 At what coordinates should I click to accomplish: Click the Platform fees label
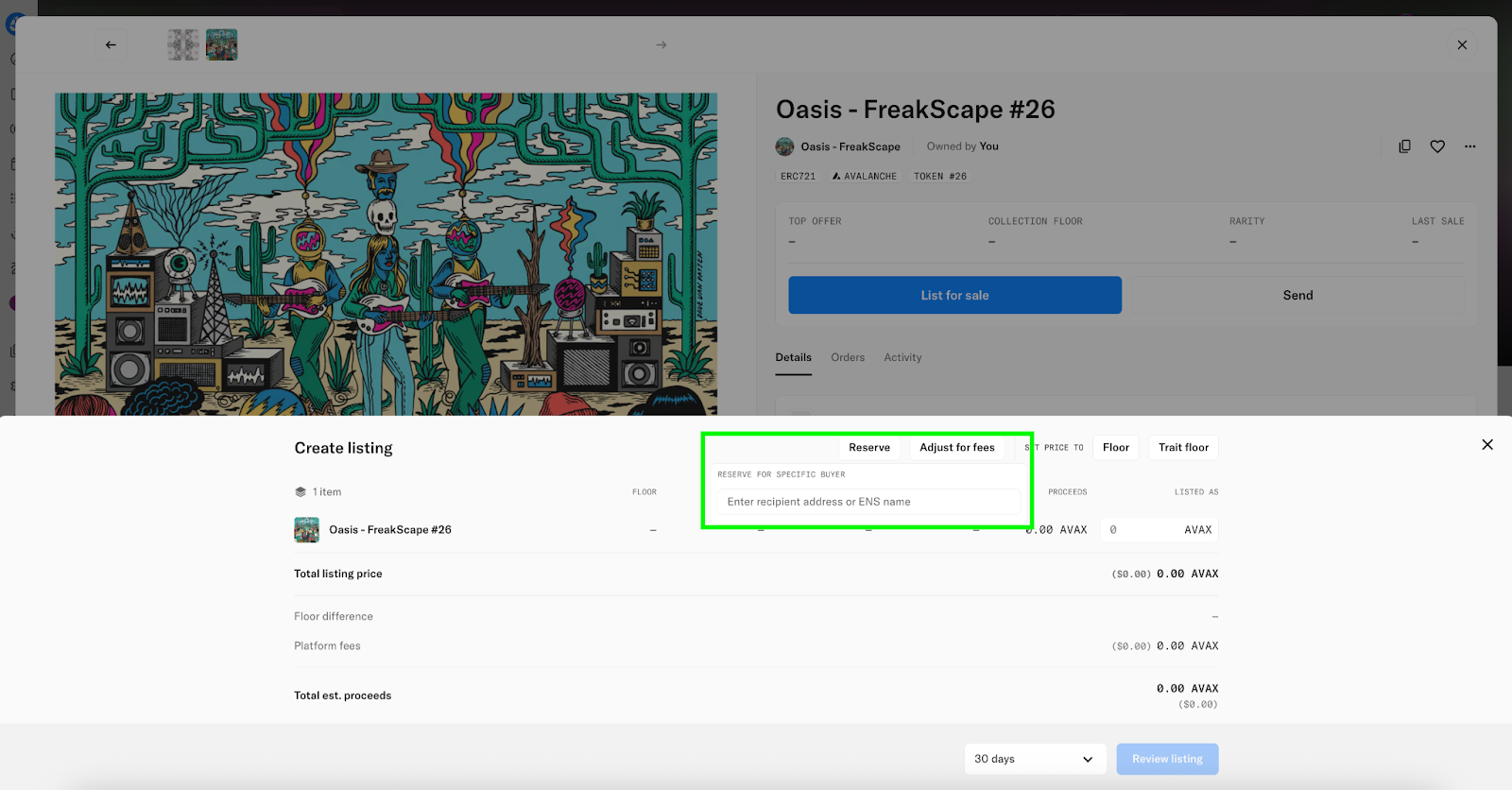click(x=327, y=646)
